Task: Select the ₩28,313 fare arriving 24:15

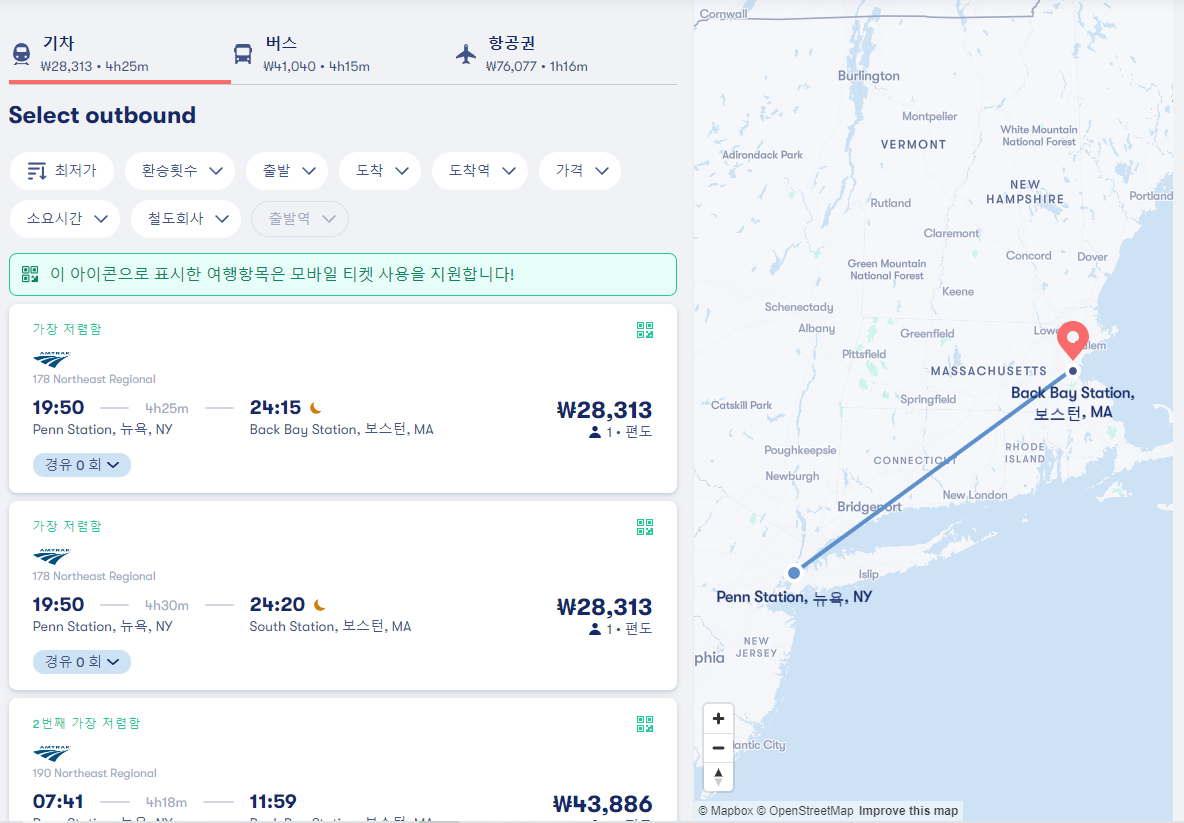Action: coord(604,410)
